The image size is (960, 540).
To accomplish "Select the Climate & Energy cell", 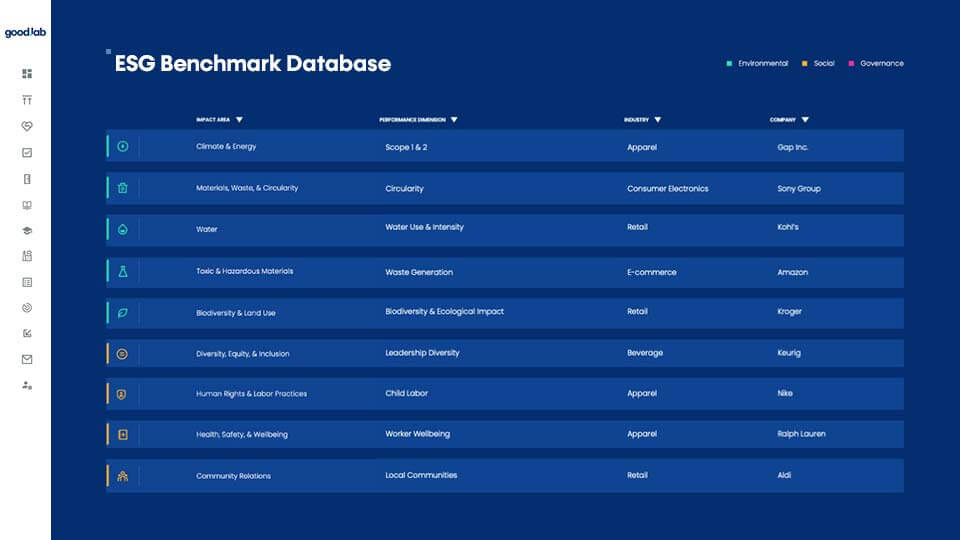I will coord(226,146).
